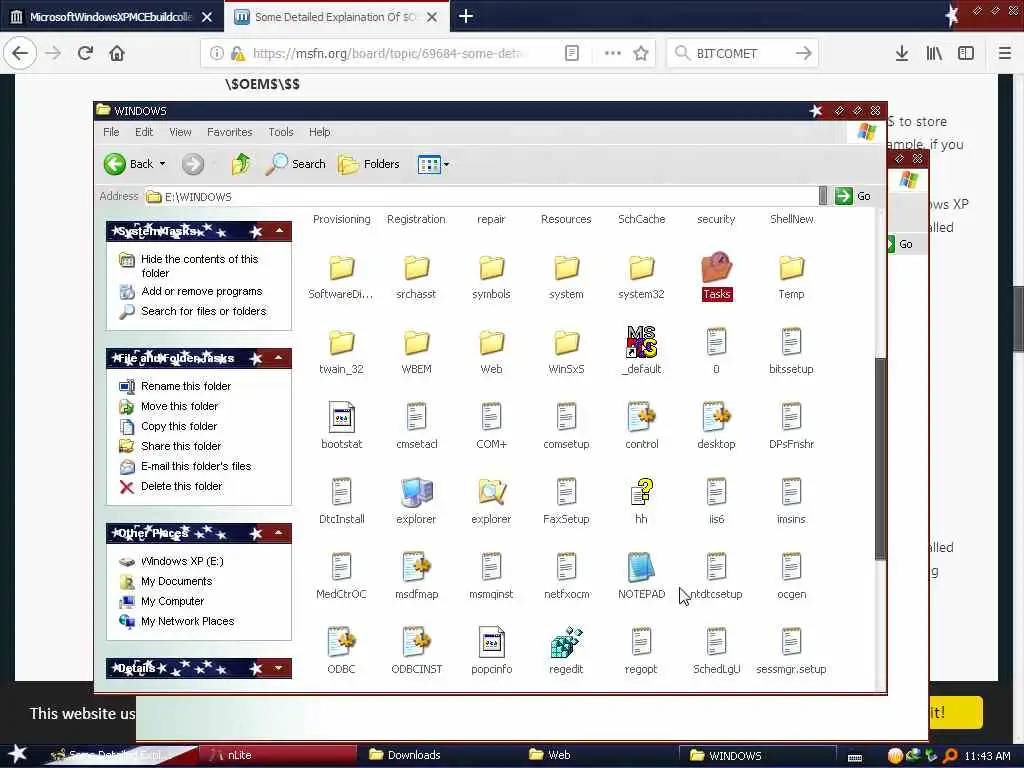Viewport: 1024px width, 768px height.
Task: Click the Start star button
Action: point(18,754)
